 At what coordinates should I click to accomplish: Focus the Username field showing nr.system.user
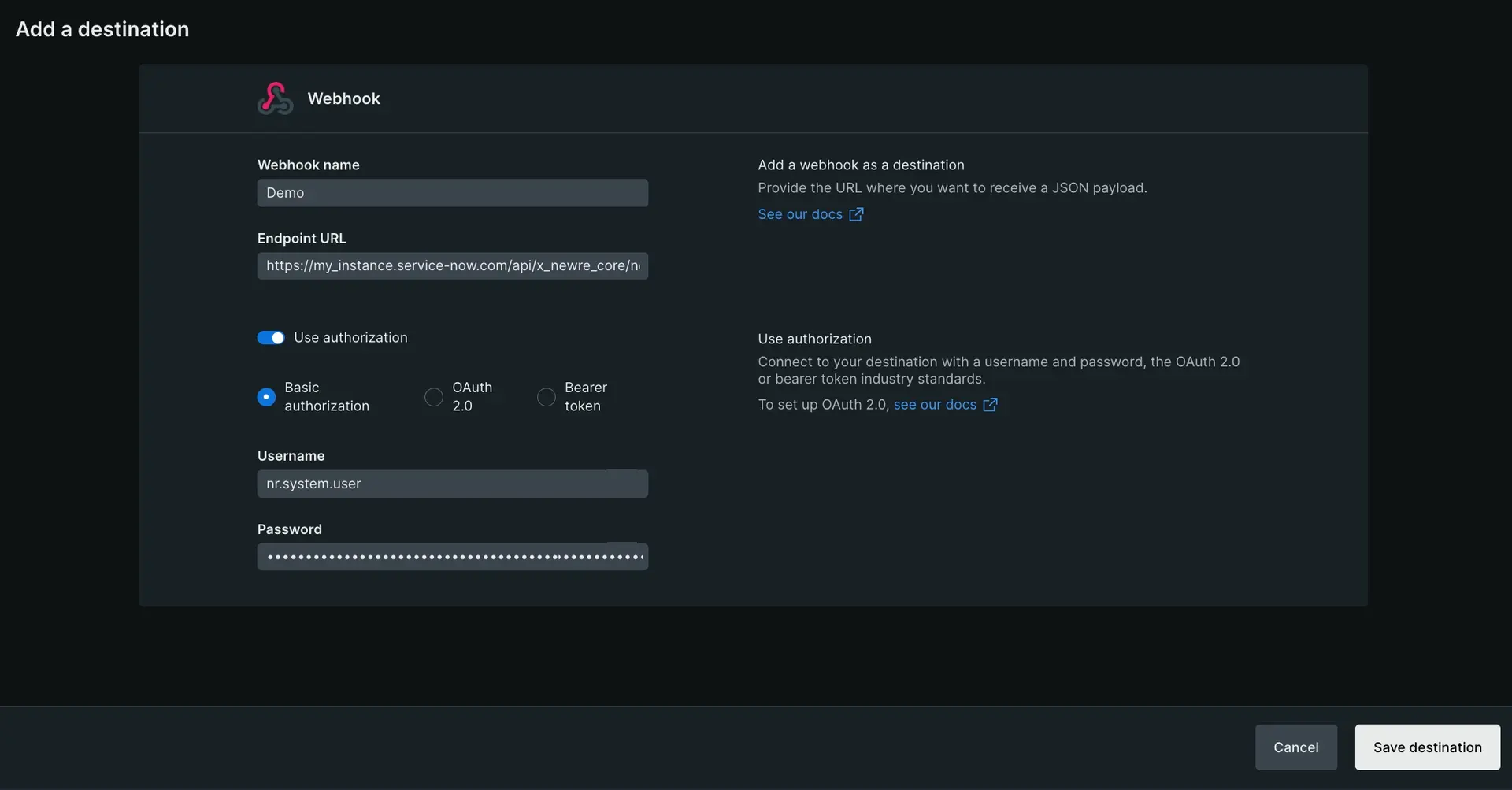(452, 484)
